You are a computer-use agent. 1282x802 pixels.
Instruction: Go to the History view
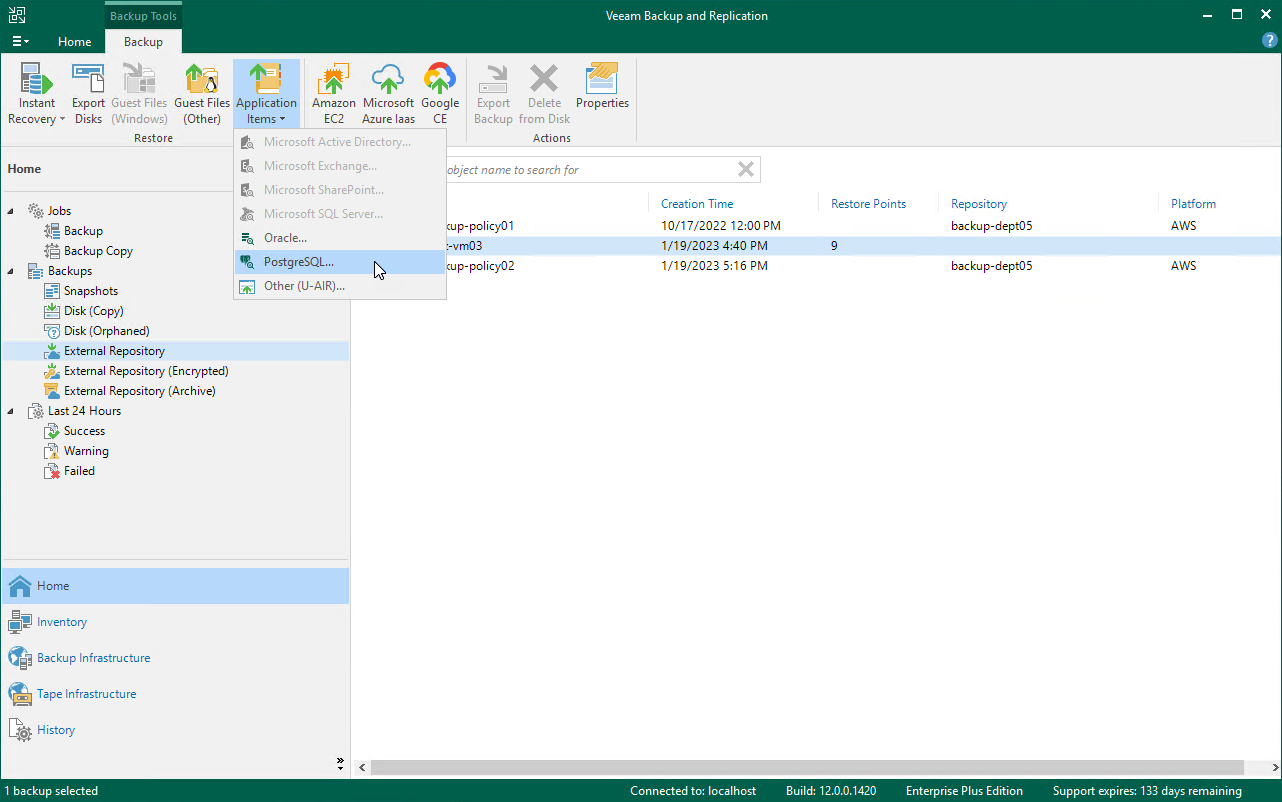56,730
